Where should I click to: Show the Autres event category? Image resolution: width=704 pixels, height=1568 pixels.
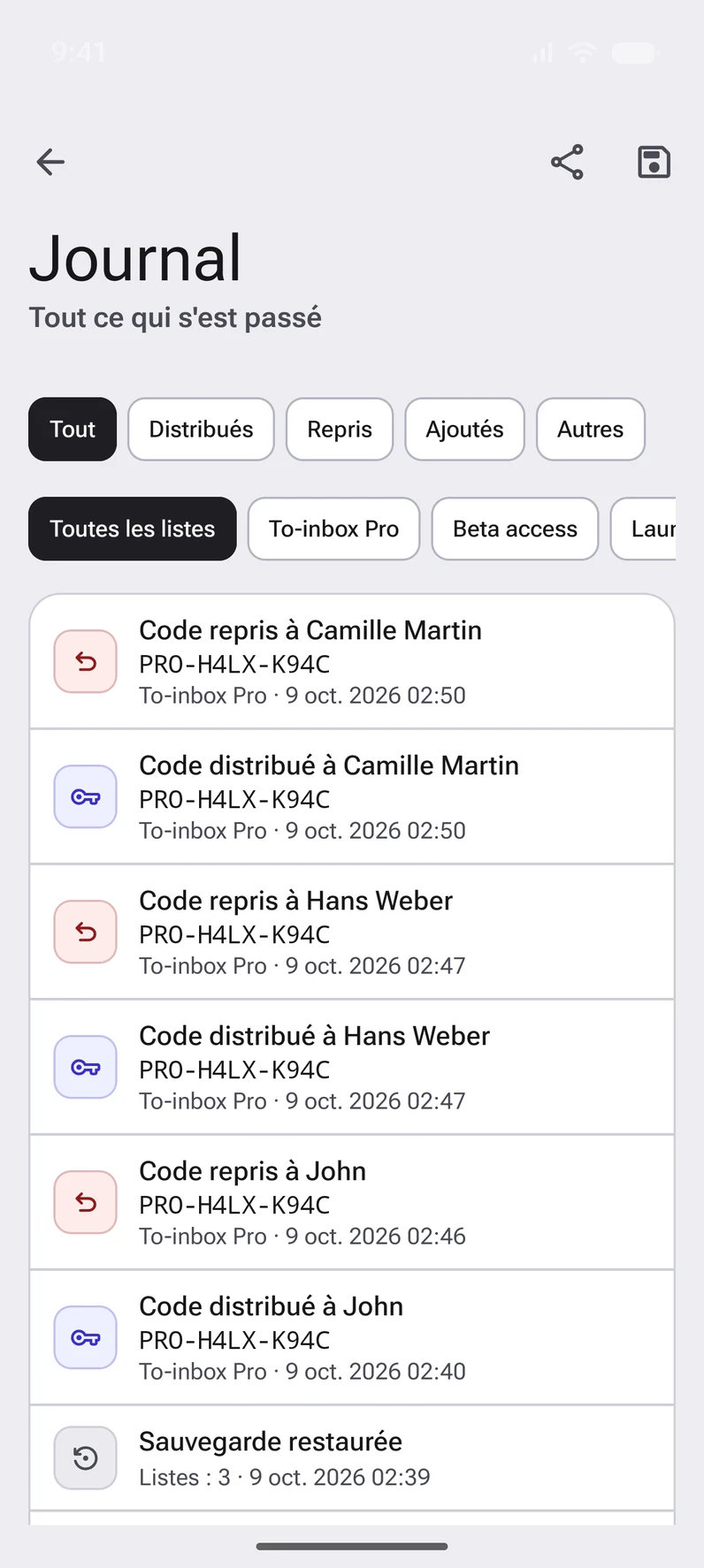click(x=591, y=430)
